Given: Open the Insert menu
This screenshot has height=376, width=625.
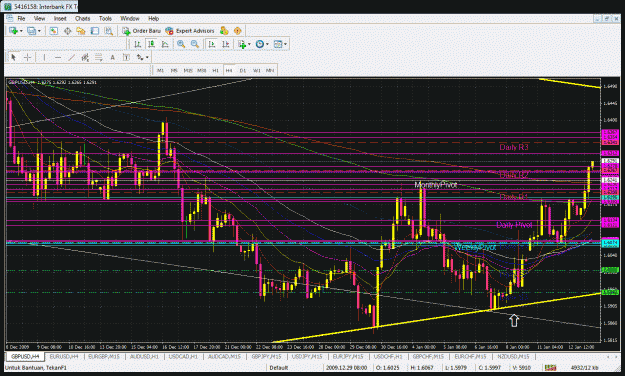Looking at the screenshot, I should 60,18.
